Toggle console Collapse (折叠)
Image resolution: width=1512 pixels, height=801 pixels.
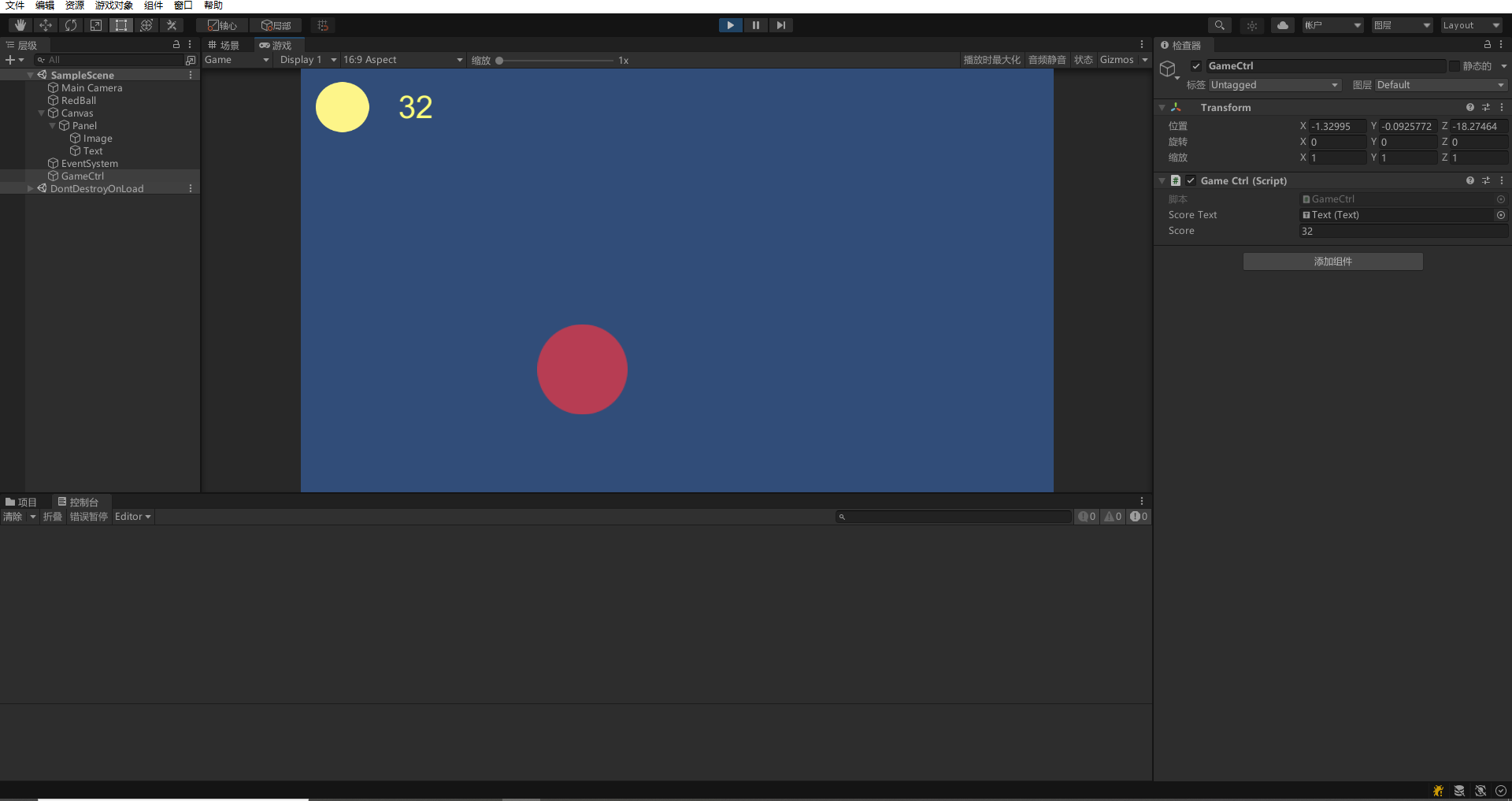click(53, 517)
